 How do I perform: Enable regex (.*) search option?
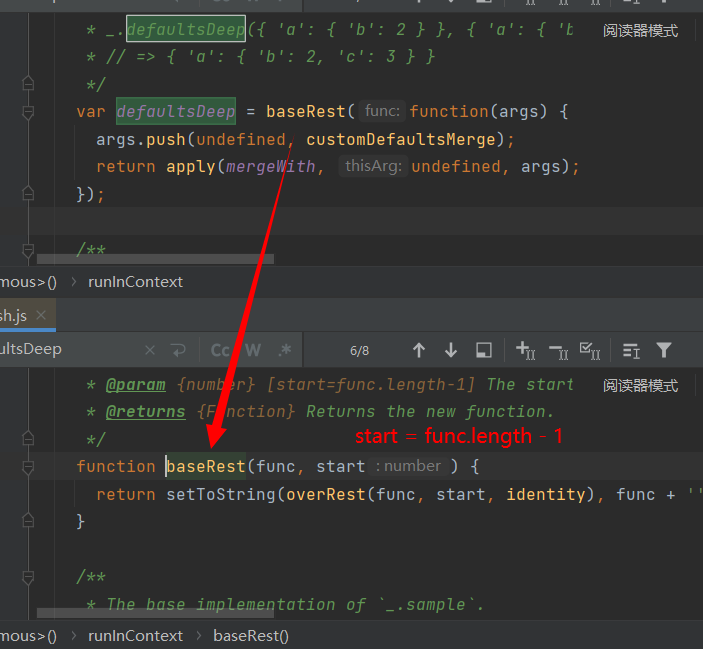(x=285, y=350)
